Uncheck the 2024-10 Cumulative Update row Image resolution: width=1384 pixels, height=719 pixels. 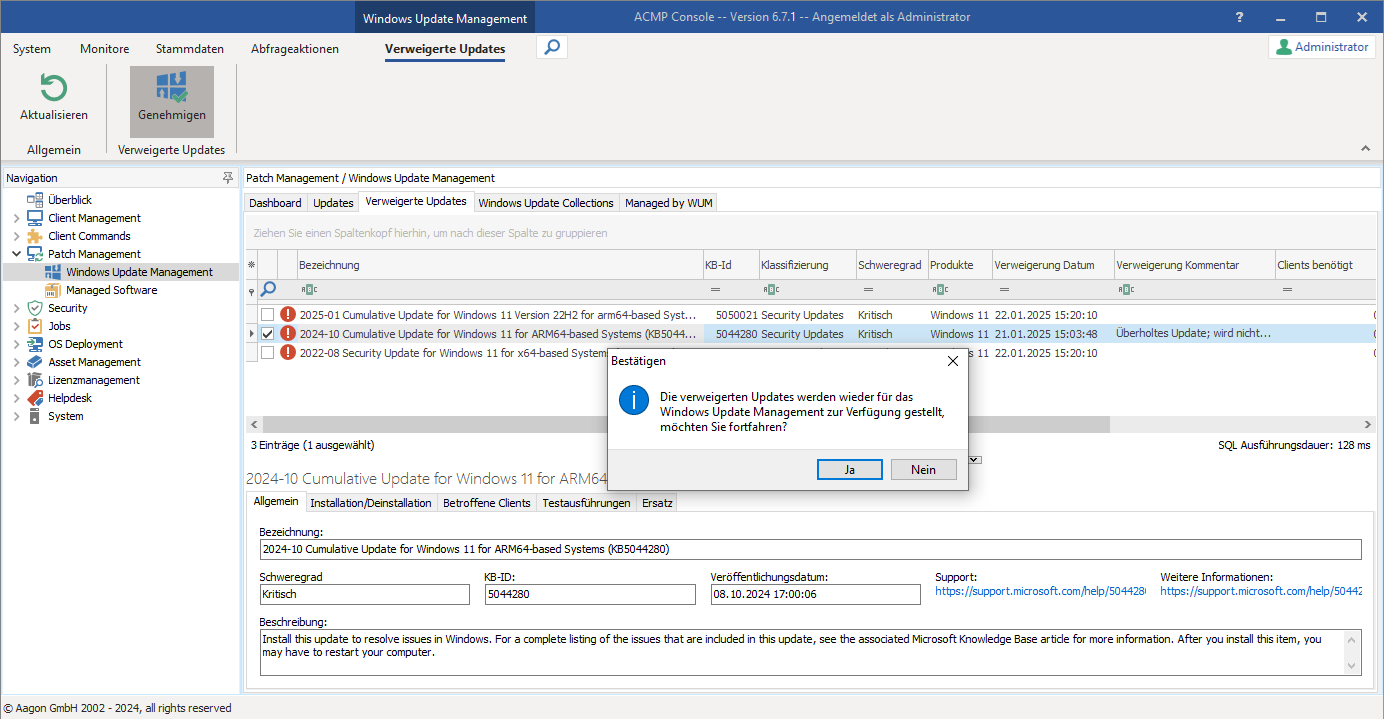click(266, 333)
